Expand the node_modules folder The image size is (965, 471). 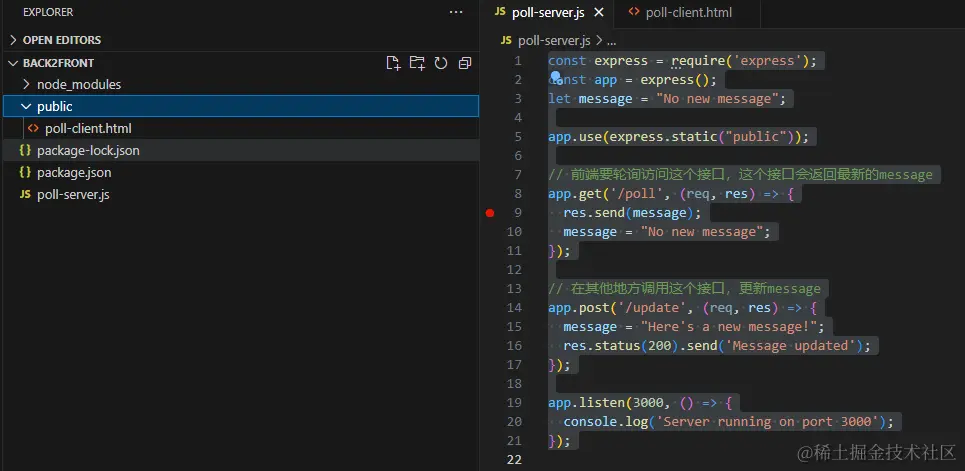pos(26,84)
